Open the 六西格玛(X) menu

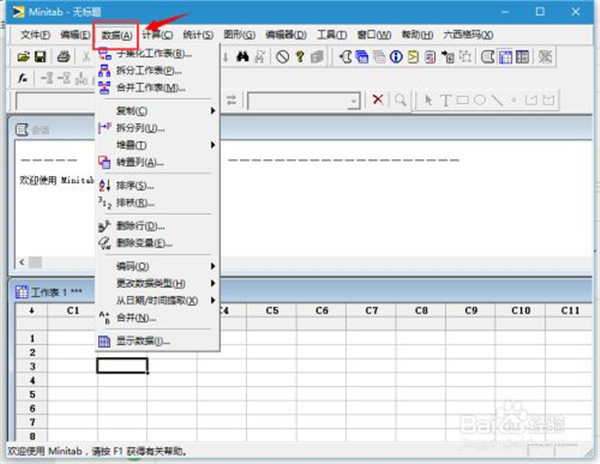pos(468,35)
